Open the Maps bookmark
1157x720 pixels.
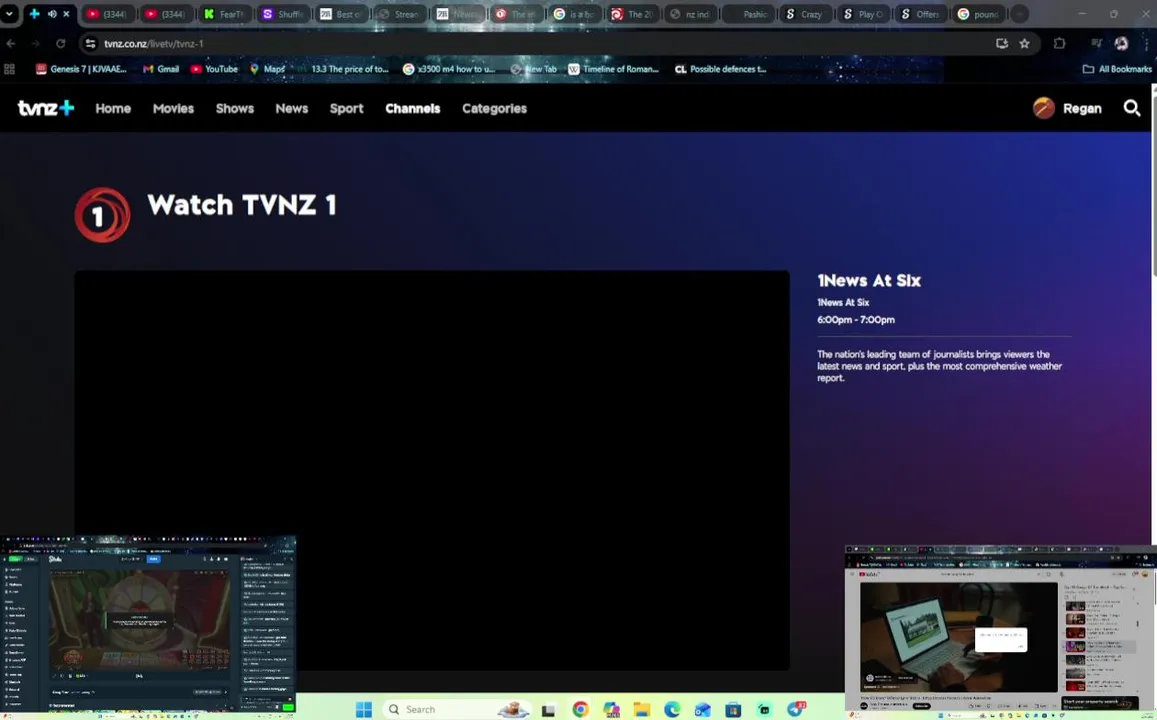266,69
